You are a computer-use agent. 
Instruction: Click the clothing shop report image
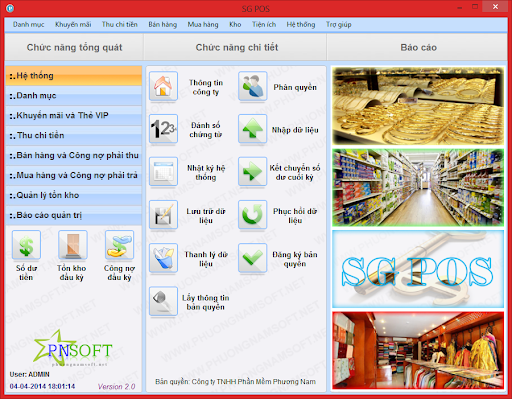coord(418,350)
